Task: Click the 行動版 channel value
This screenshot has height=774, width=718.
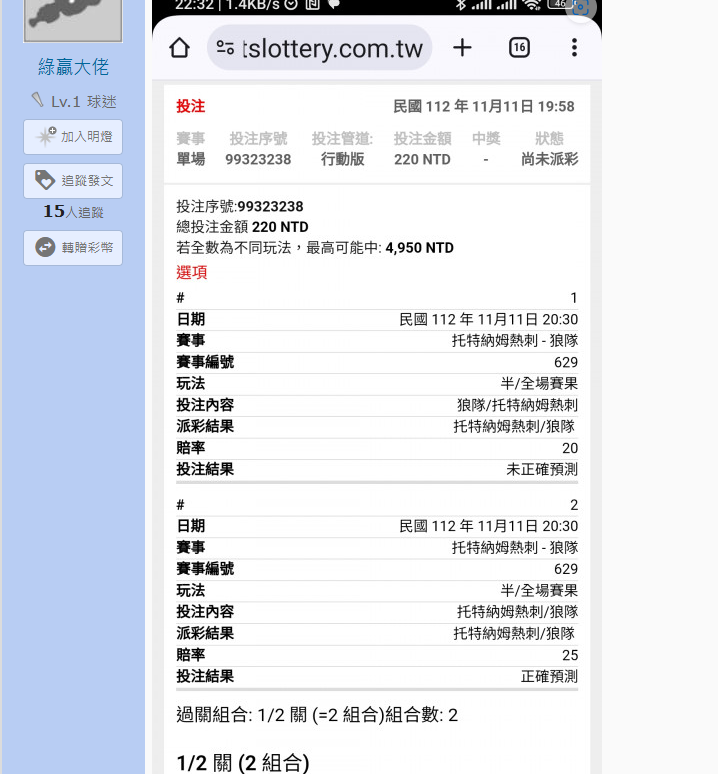Action: click(342, 159)
